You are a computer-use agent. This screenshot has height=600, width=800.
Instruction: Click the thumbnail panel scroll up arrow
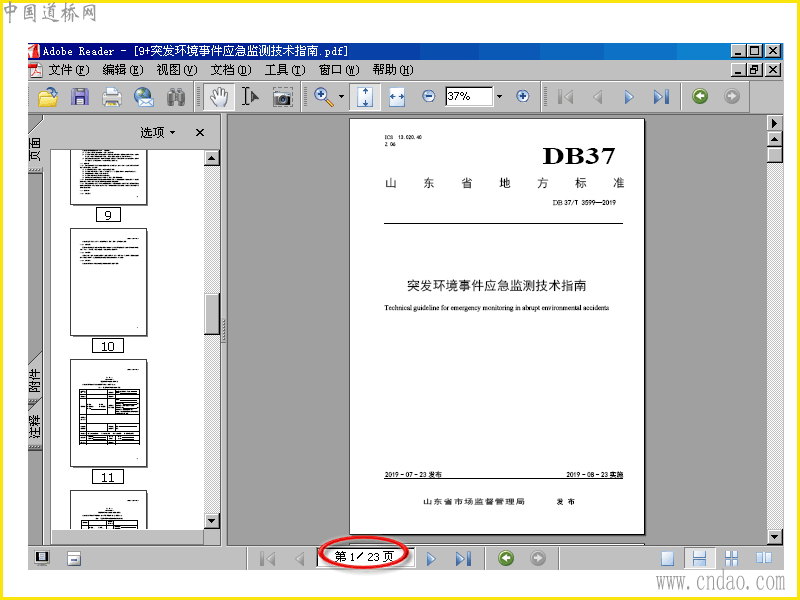tap(212, 158)
